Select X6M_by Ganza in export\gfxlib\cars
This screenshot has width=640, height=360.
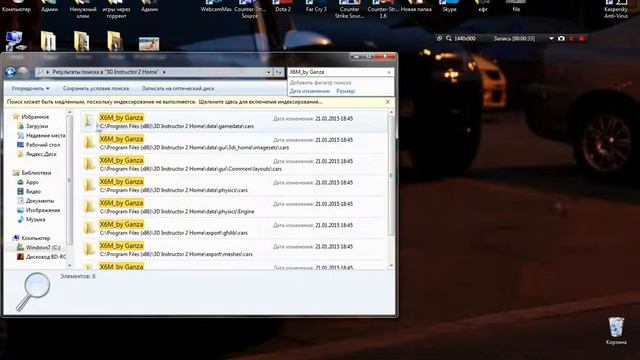point(233,228)
